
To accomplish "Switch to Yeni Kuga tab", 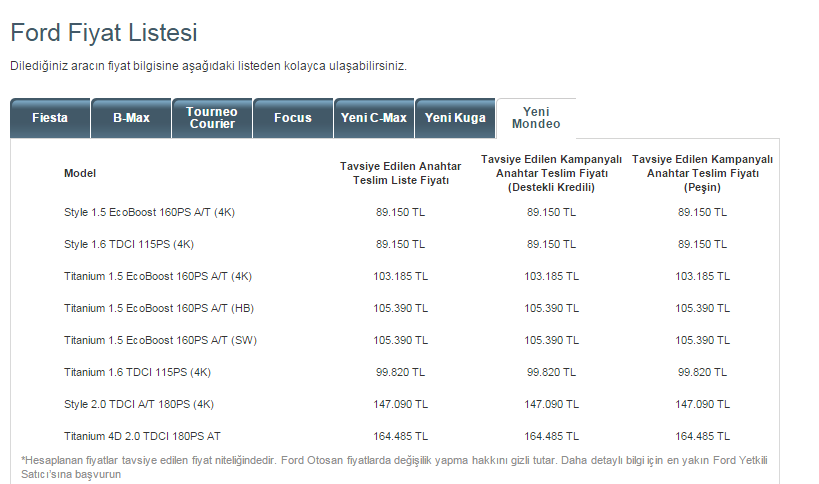I will coord(455,118).
